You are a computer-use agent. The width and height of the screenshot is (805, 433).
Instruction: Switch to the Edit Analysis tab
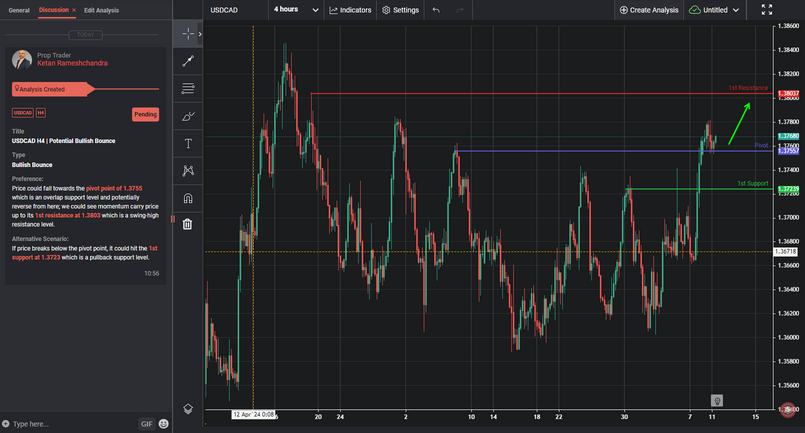pyautogui.click(x=101, y=10)
